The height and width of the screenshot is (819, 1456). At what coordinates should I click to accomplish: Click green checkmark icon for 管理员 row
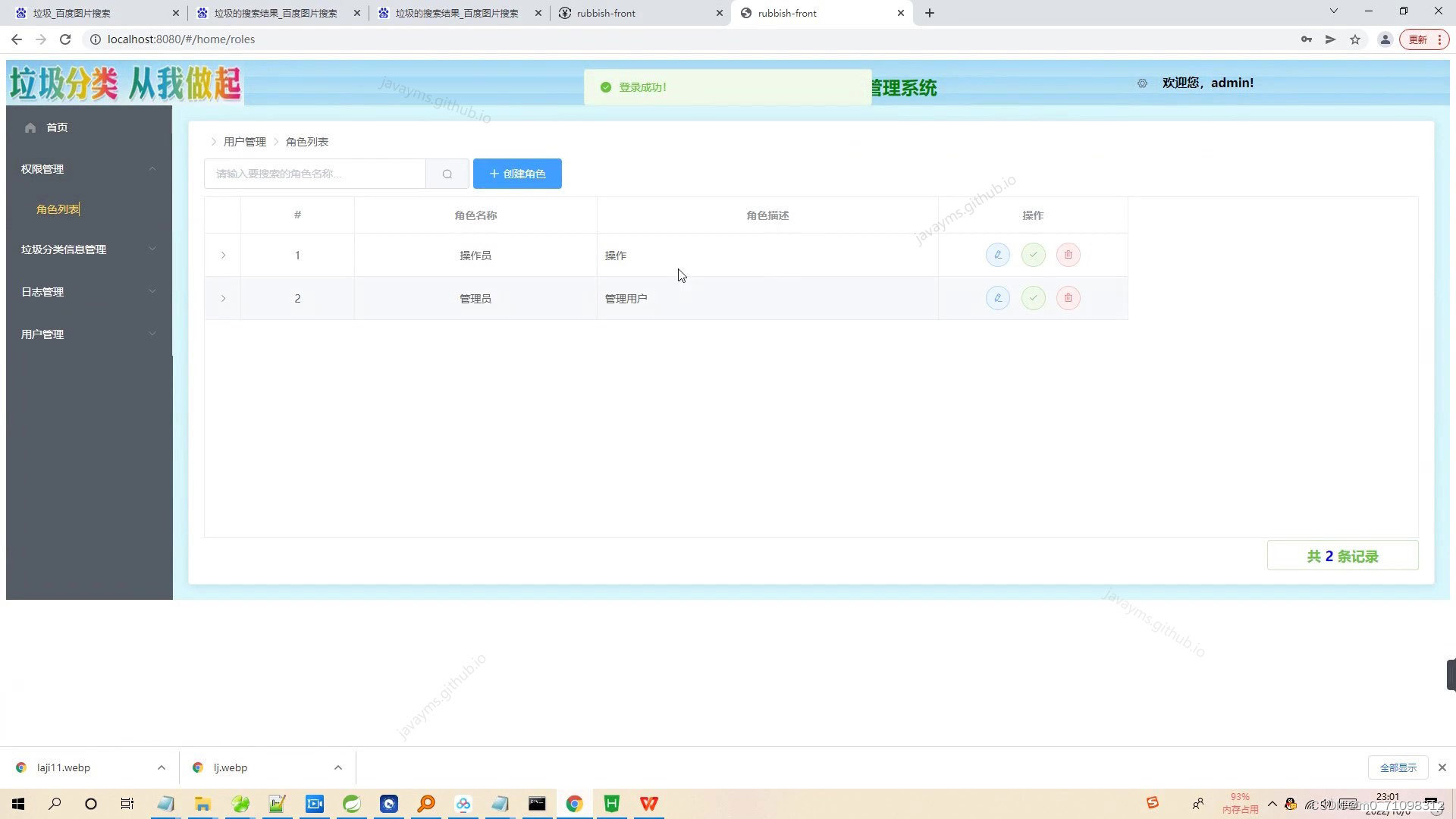click(1033, 298)
